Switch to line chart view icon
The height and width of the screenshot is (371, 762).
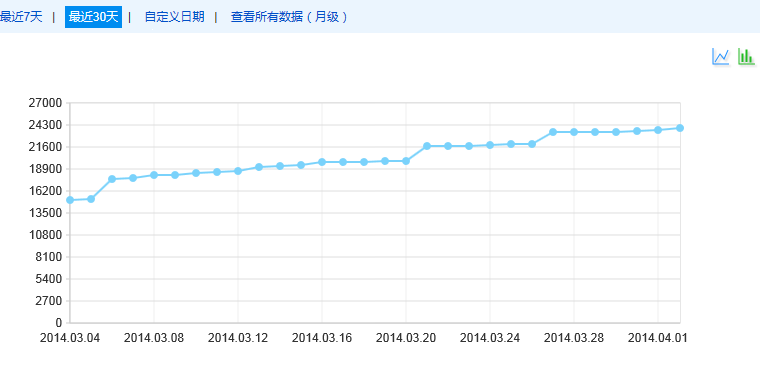tap(721, 56)
